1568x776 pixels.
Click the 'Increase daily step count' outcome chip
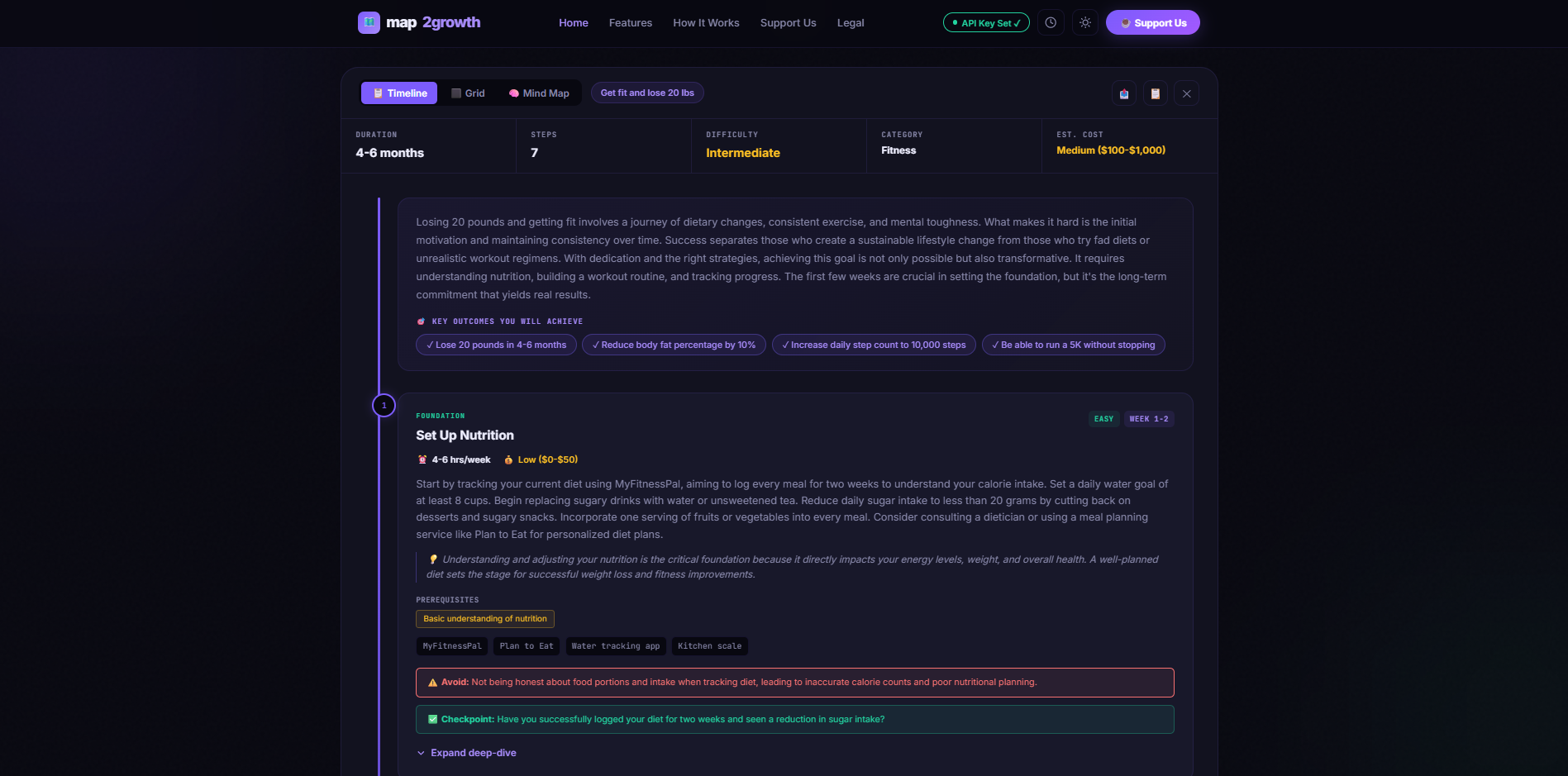click(874, 345)
